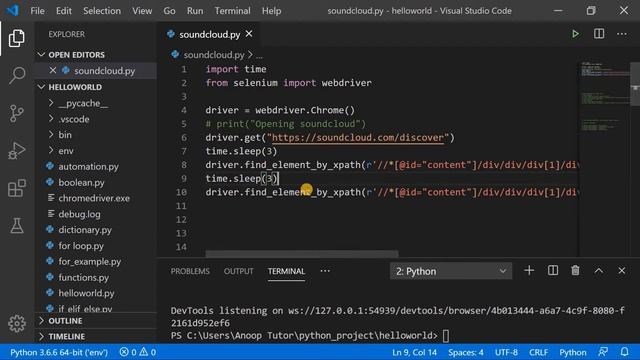Click Ln 9, Col 14 go-to-line indicator
The height and width of the screenshot is (360, 640).
pos(414,352)
